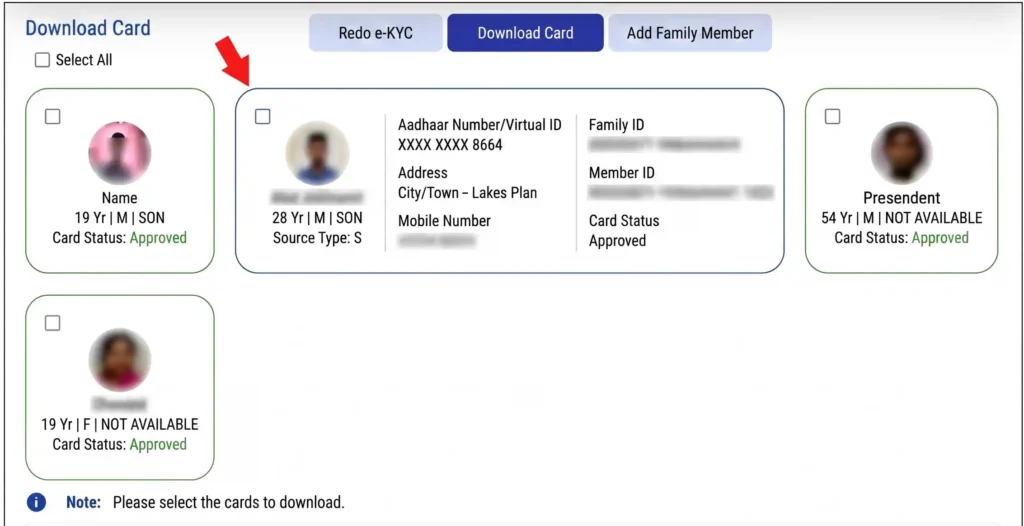Viewport: 1024px width, 526px height.
Task: Click Approved status on 19 Yr F card
Action: coord(158,444)
